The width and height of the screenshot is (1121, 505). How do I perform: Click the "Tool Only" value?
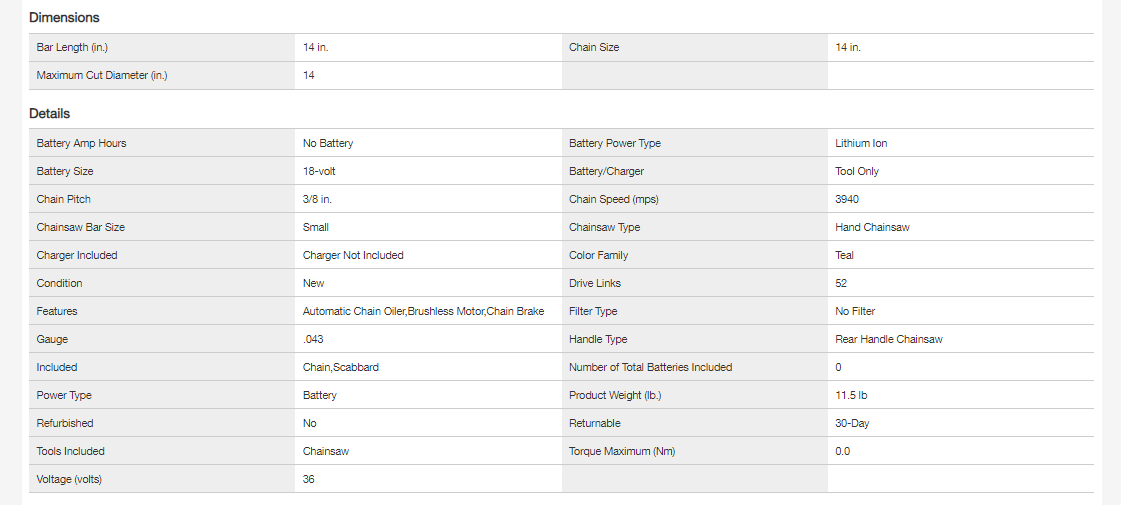pyautogui.click(x=857, y=171)
